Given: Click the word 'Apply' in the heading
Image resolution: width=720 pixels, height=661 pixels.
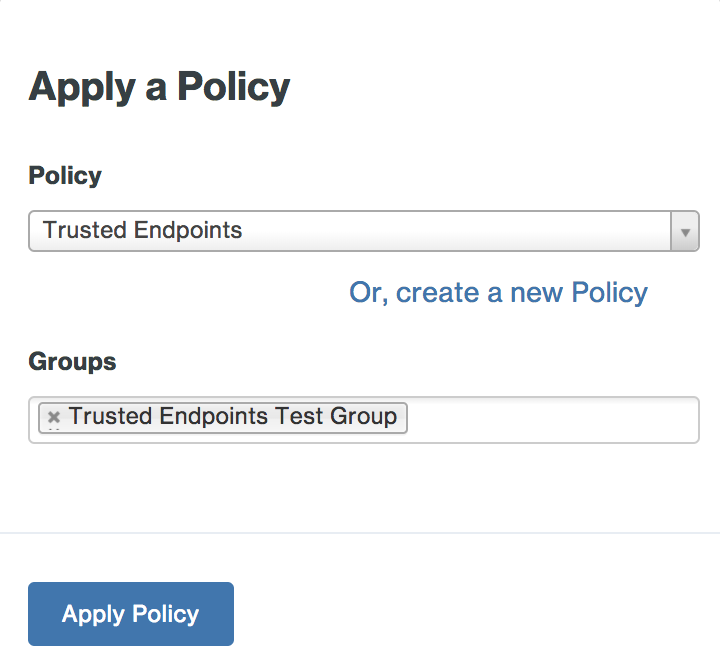Looking at the screenshot, I should (81, 87).
